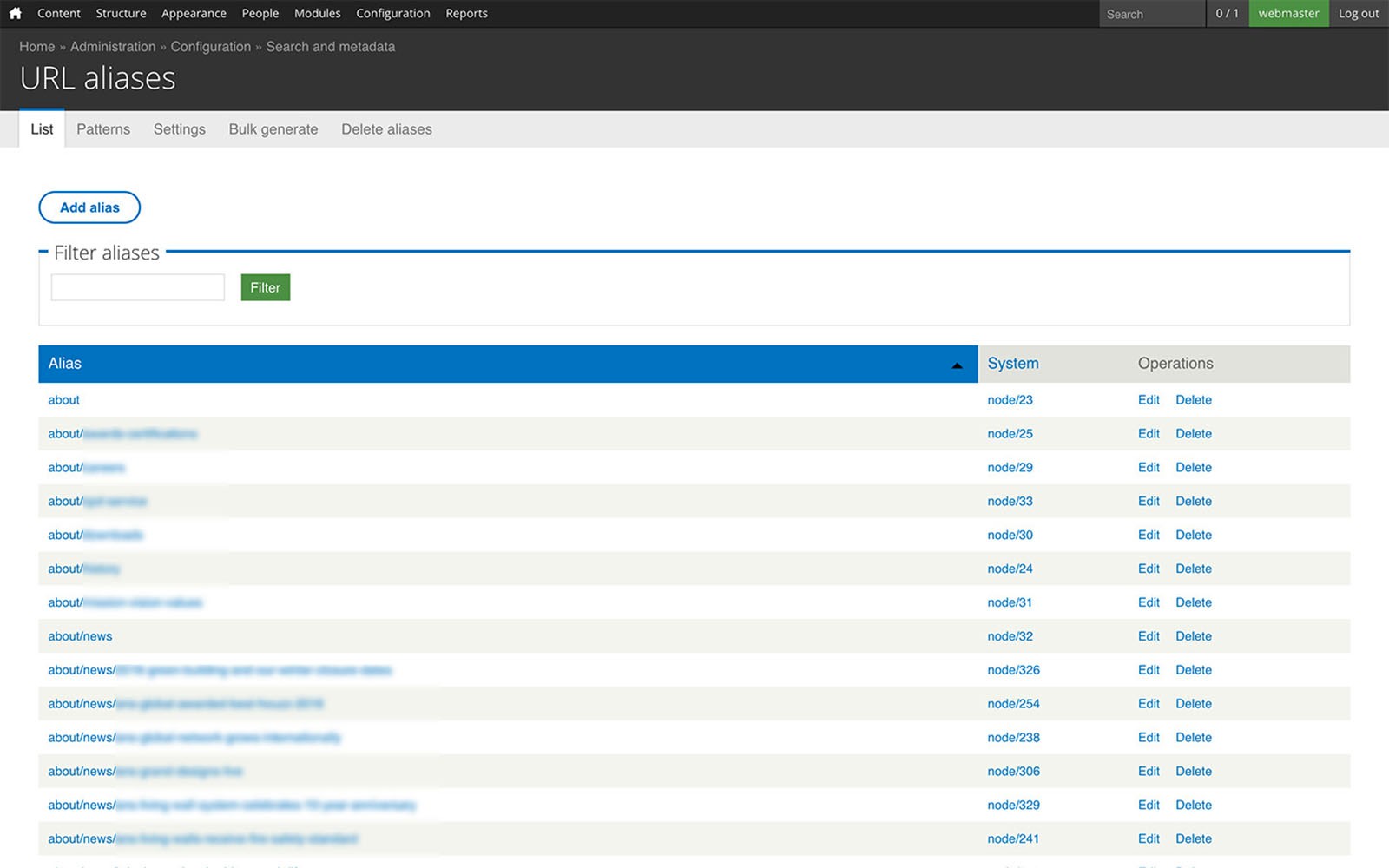Viewport: 1389px width, 868px height.
Task: Focus the toolbar Search field
Action: point(1151,14)
